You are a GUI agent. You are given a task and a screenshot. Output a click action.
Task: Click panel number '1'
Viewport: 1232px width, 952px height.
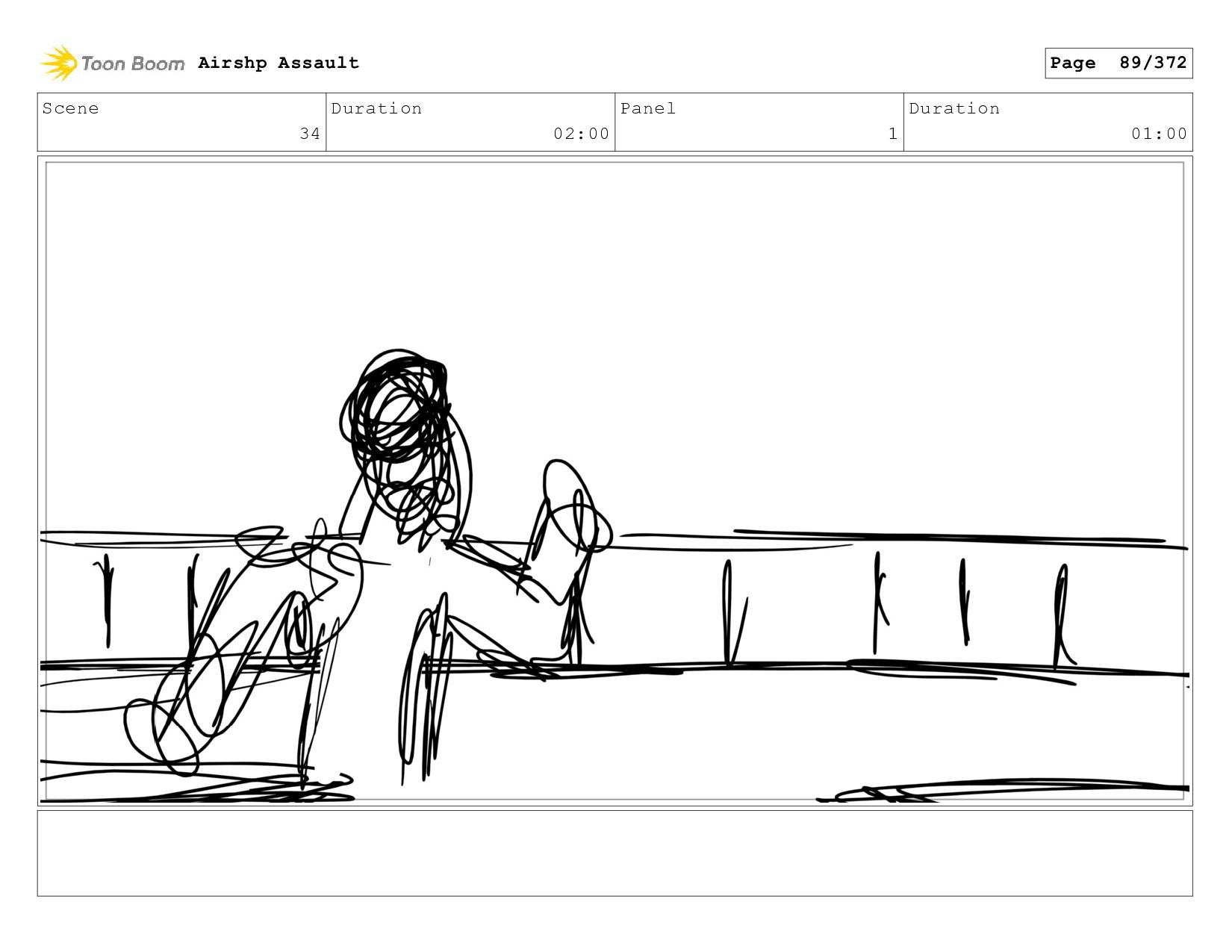pyautogui.click(x=892, y=134)
